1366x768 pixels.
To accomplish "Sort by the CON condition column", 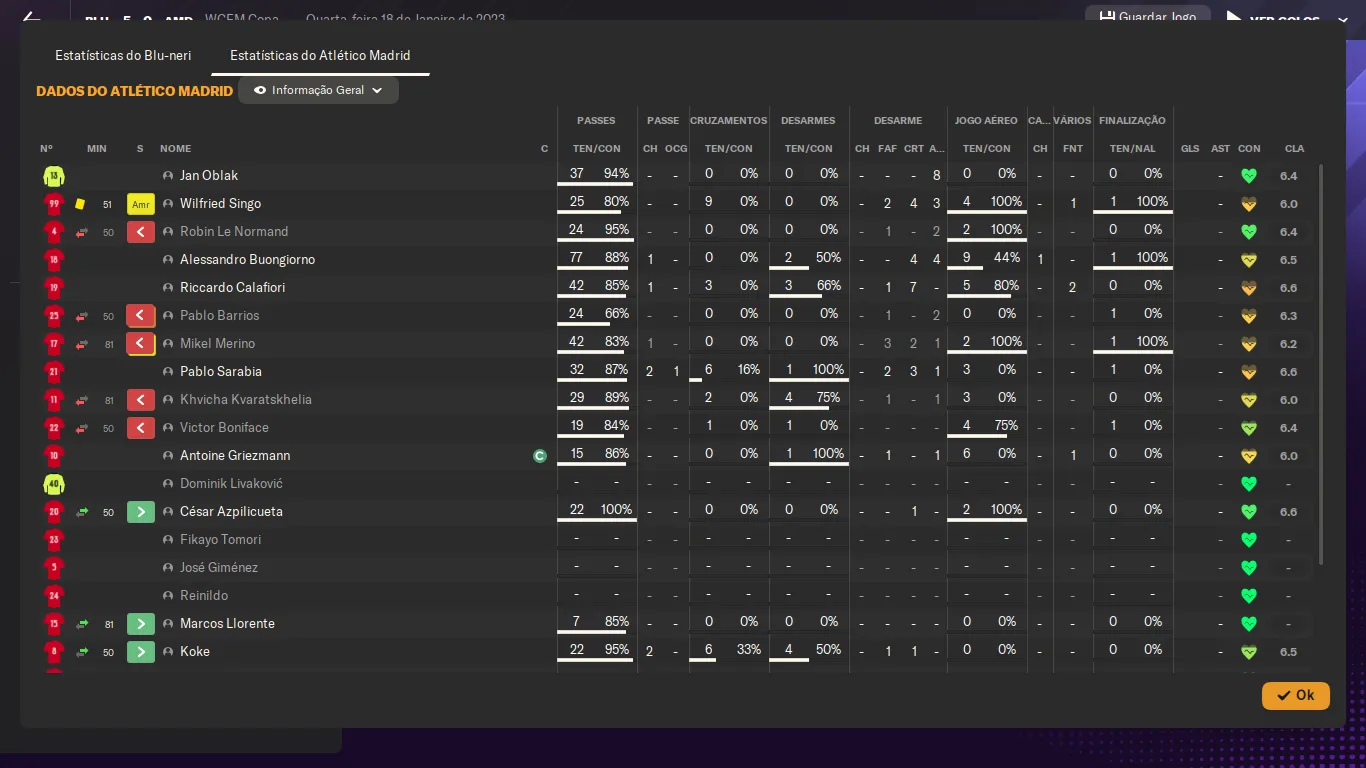I will 1249,149.
